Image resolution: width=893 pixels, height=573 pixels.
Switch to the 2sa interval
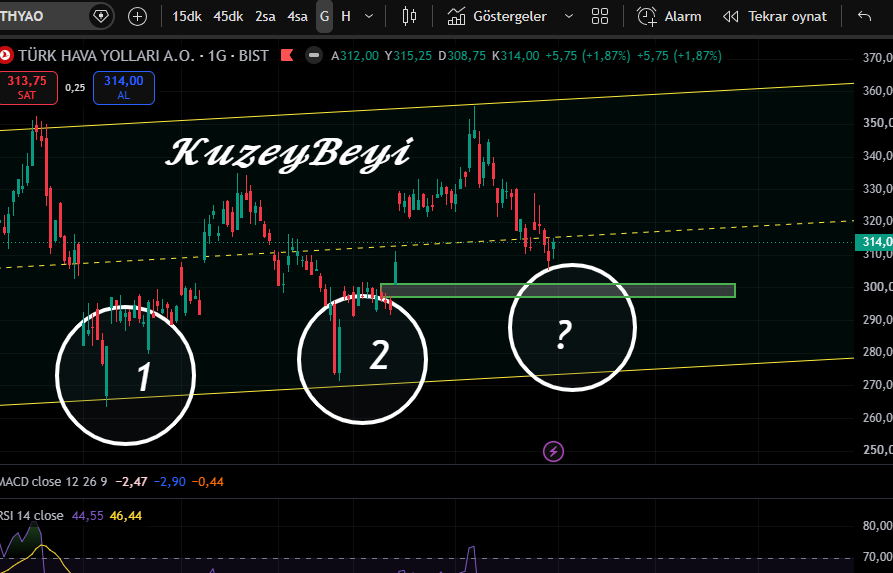click(265, 17)
